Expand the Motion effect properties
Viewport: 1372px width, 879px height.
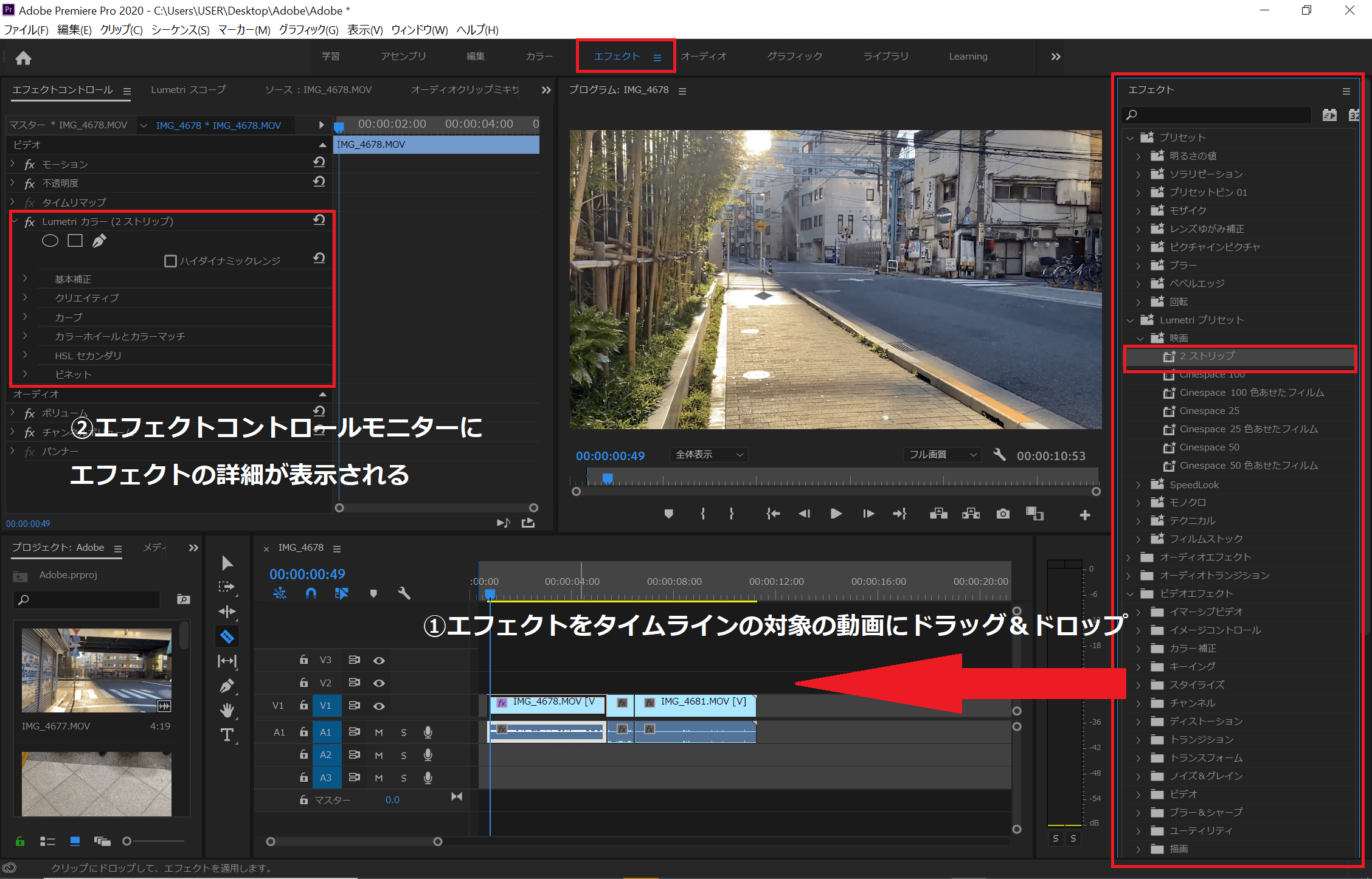click(13, 164)
